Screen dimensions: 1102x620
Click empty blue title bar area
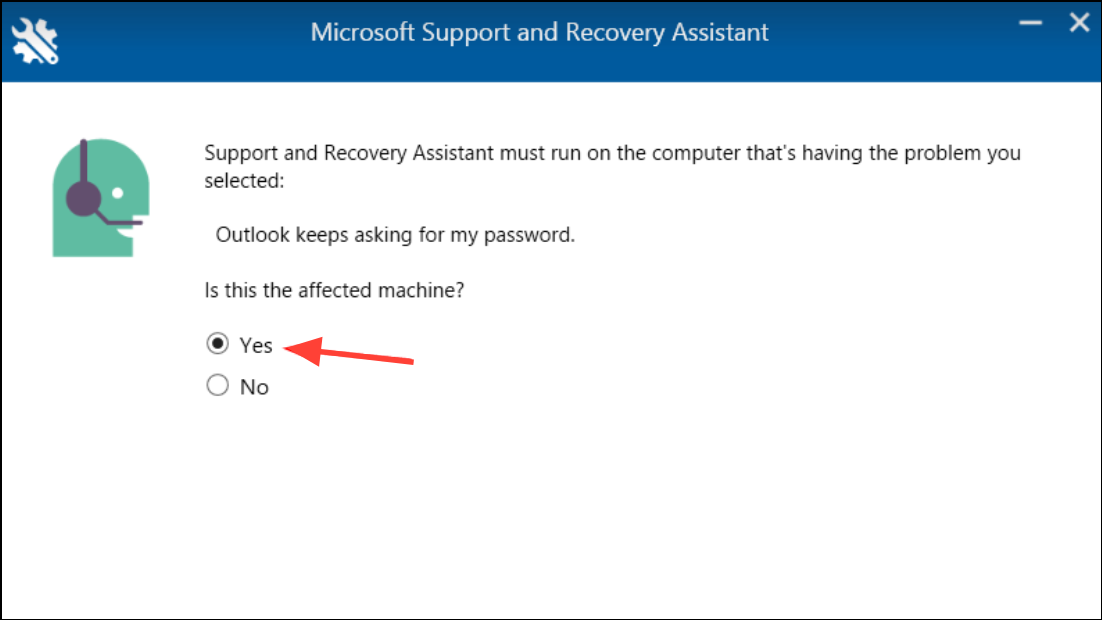pos(893,42)
